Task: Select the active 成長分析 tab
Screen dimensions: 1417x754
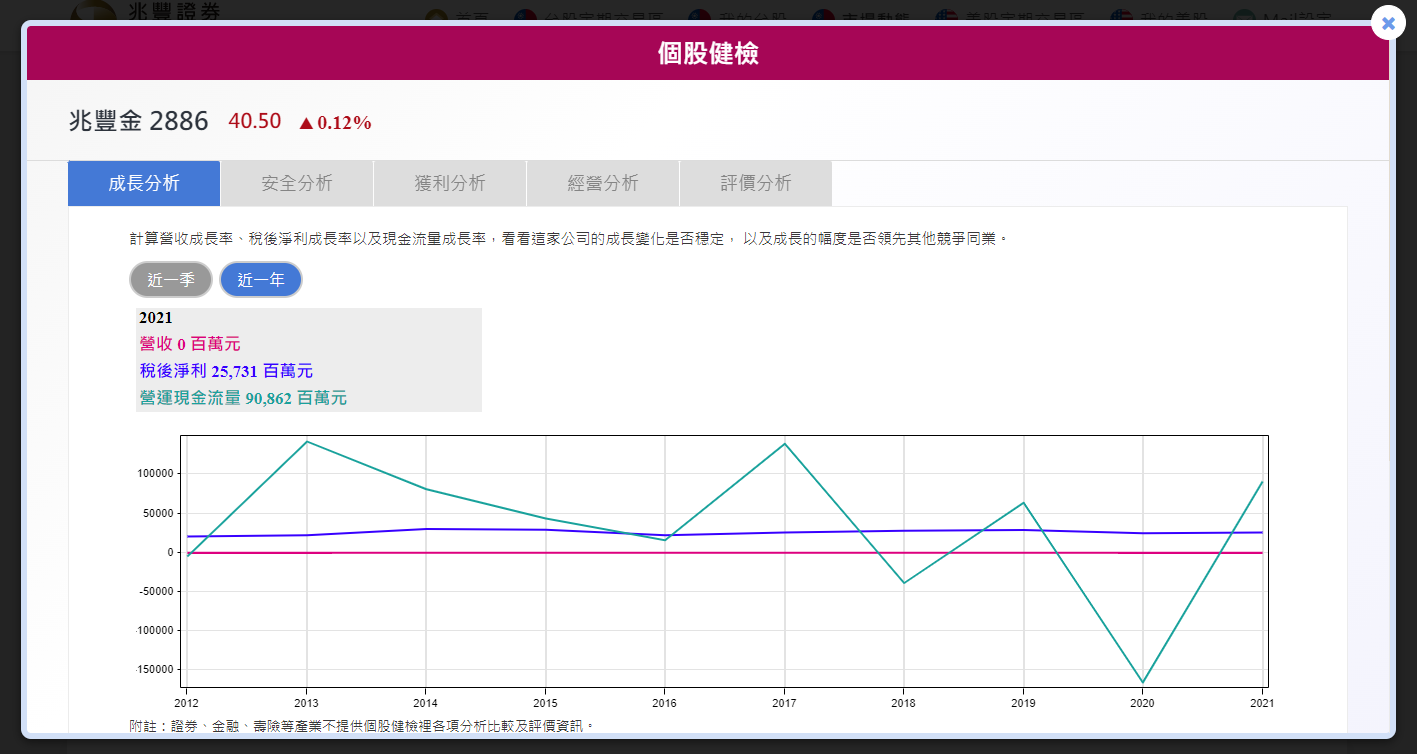Action: pos(144,183)
